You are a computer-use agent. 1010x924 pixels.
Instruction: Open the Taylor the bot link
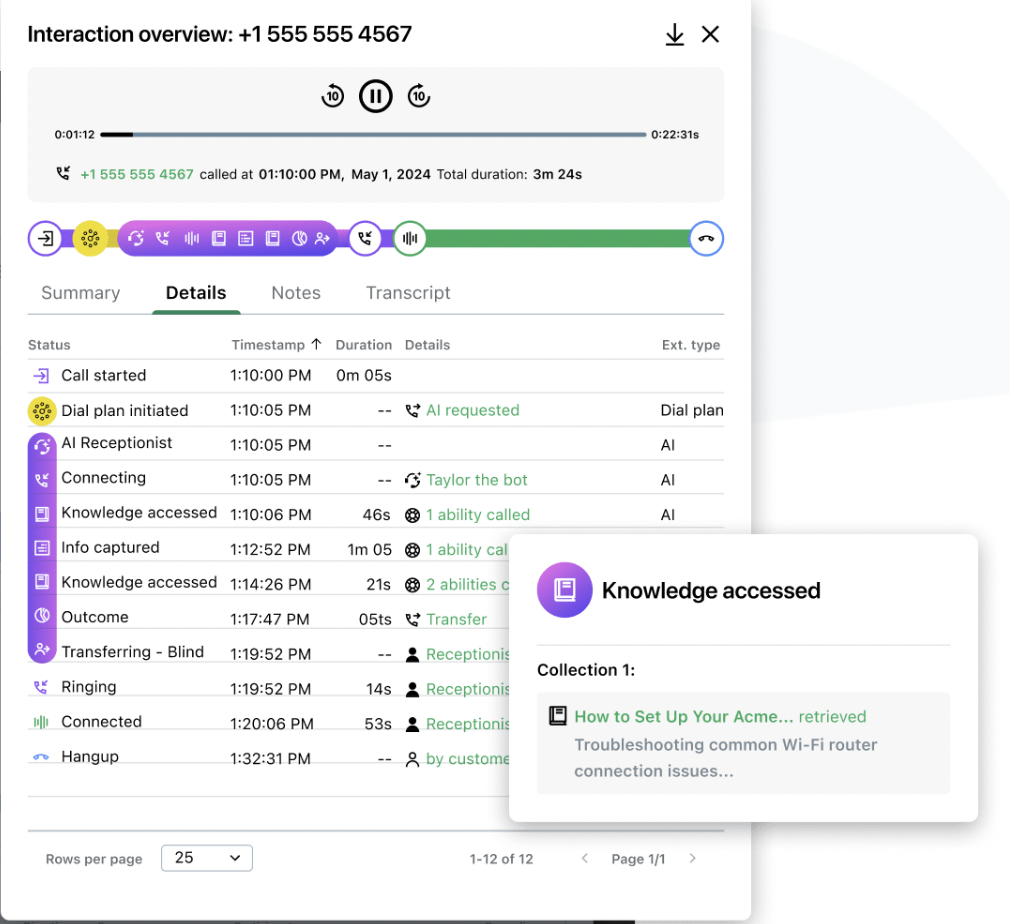pos(476,480)
